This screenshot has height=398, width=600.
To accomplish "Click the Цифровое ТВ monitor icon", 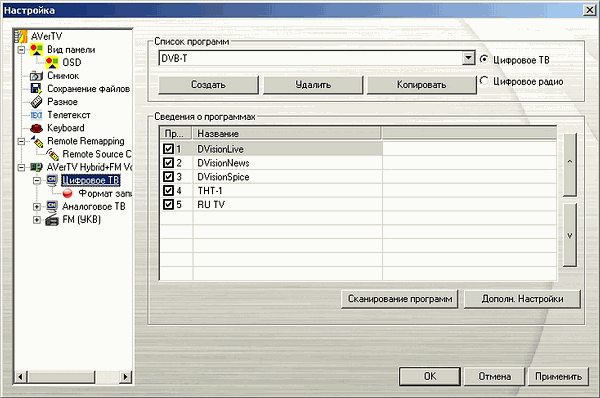I will coord(52,180).
